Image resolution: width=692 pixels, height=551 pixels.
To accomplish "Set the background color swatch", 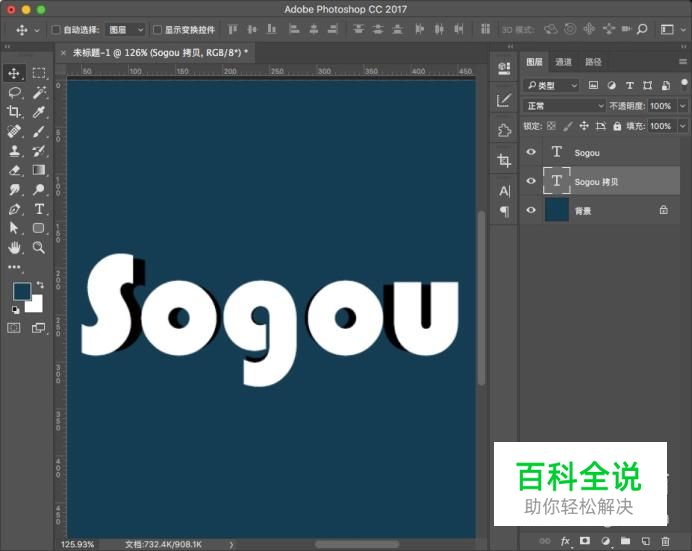I will tap(37, 306).
